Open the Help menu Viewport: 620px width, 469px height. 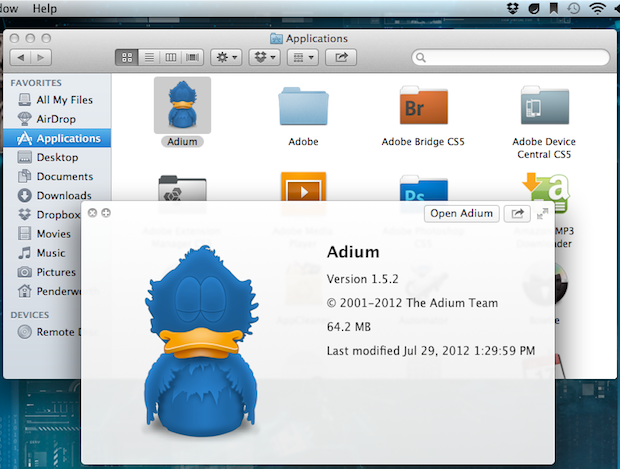click(x=45, y=8)
